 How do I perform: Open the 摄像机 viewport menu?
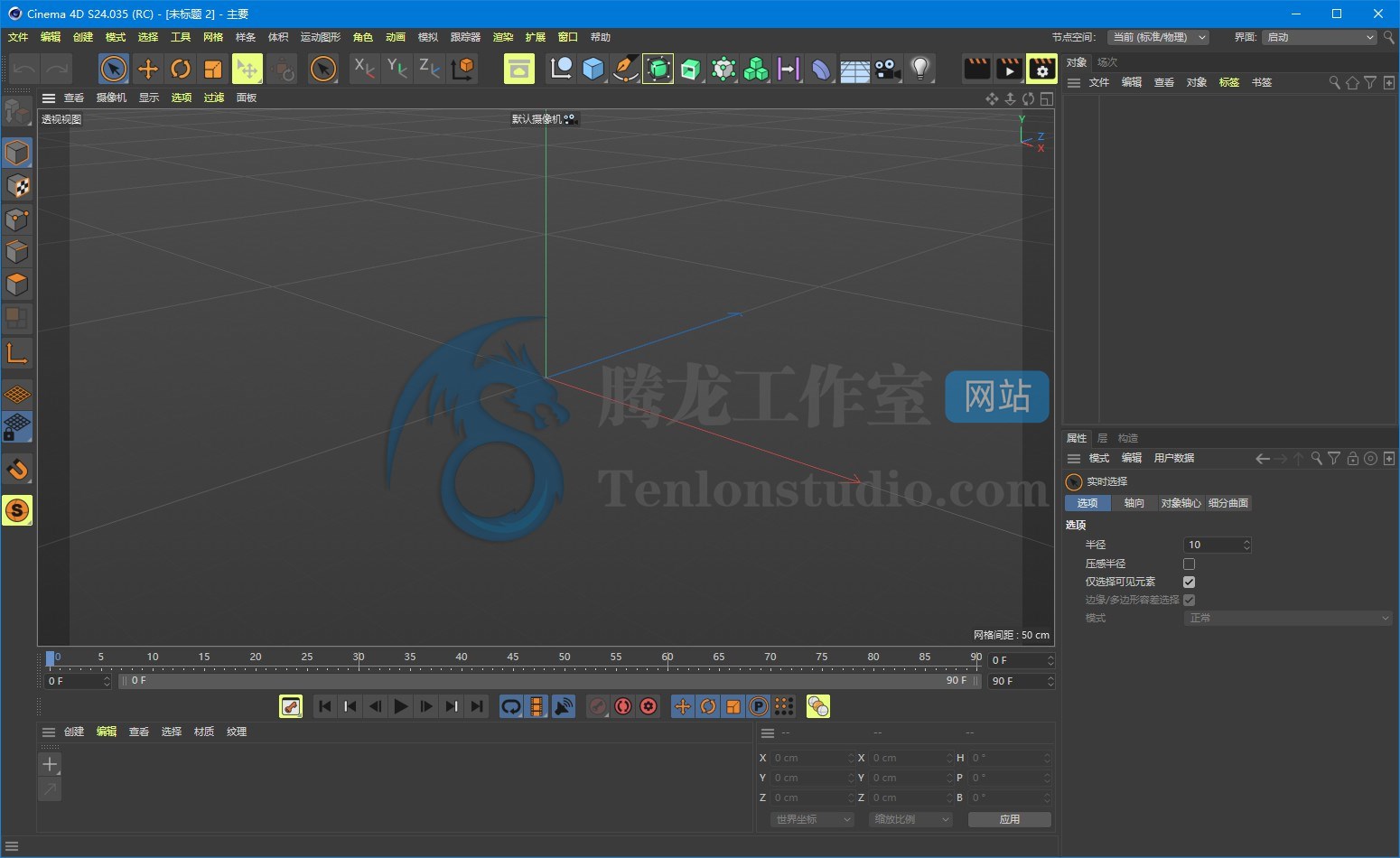point(111,98)
